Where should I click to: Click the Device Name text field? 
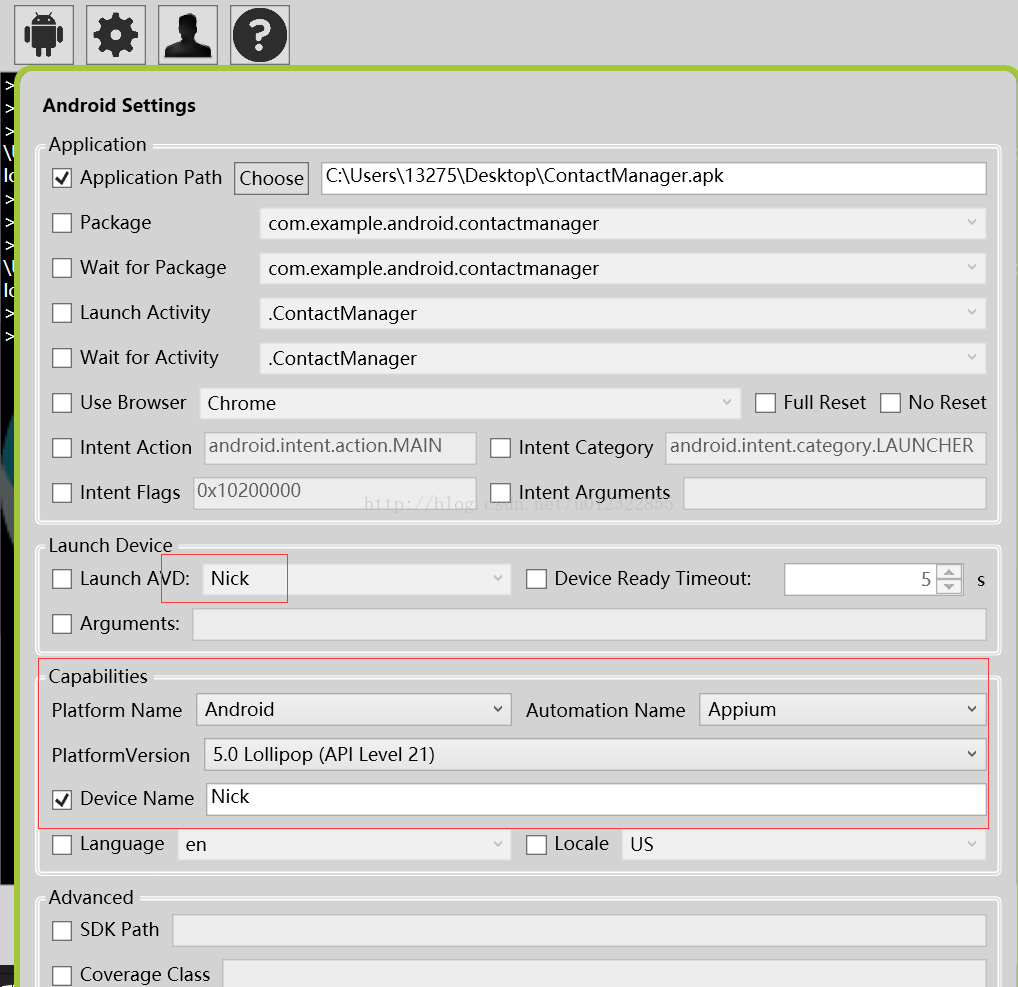597,799
